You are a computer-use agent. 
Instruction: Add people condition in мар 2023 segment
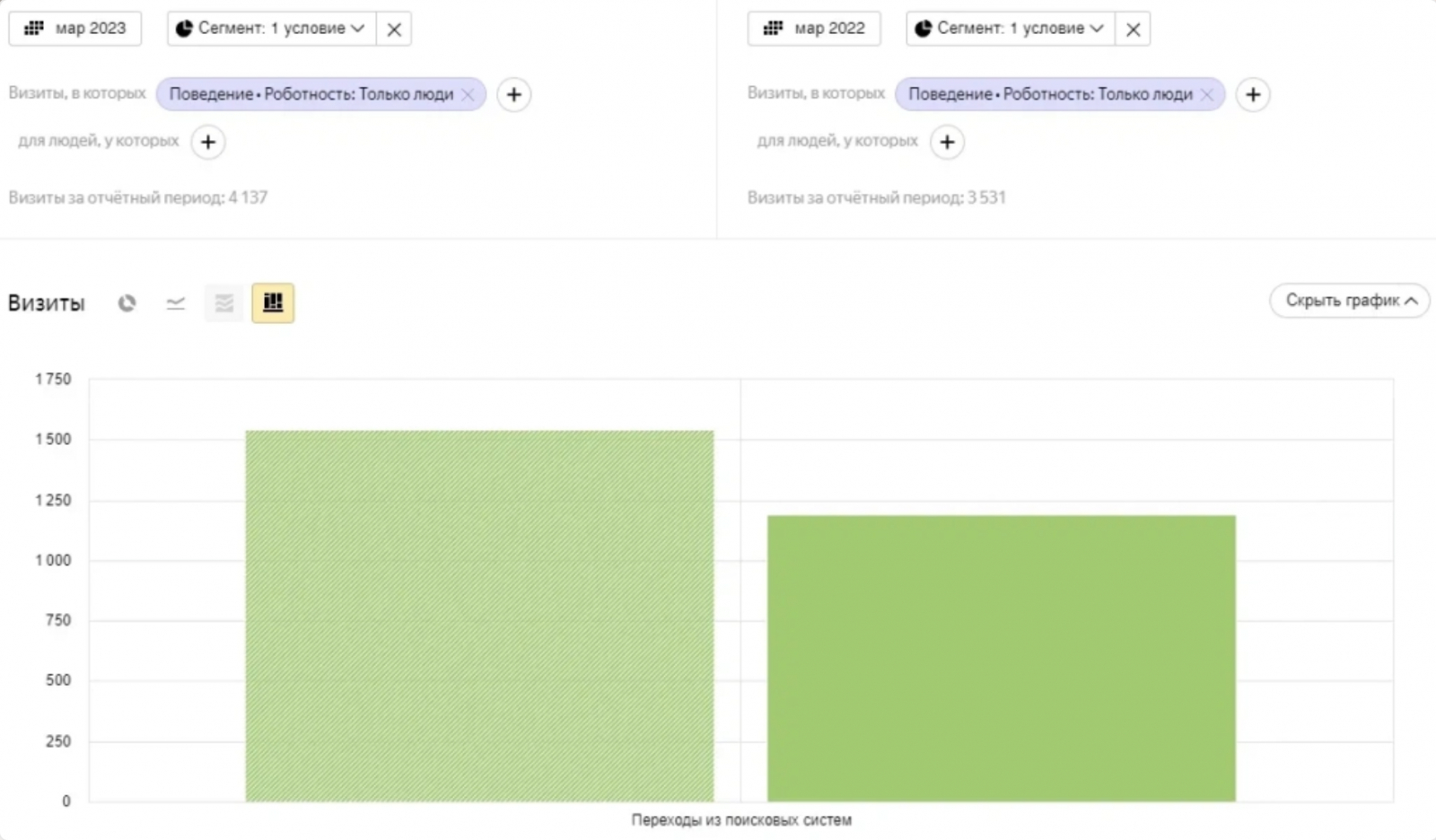point(208,142)
